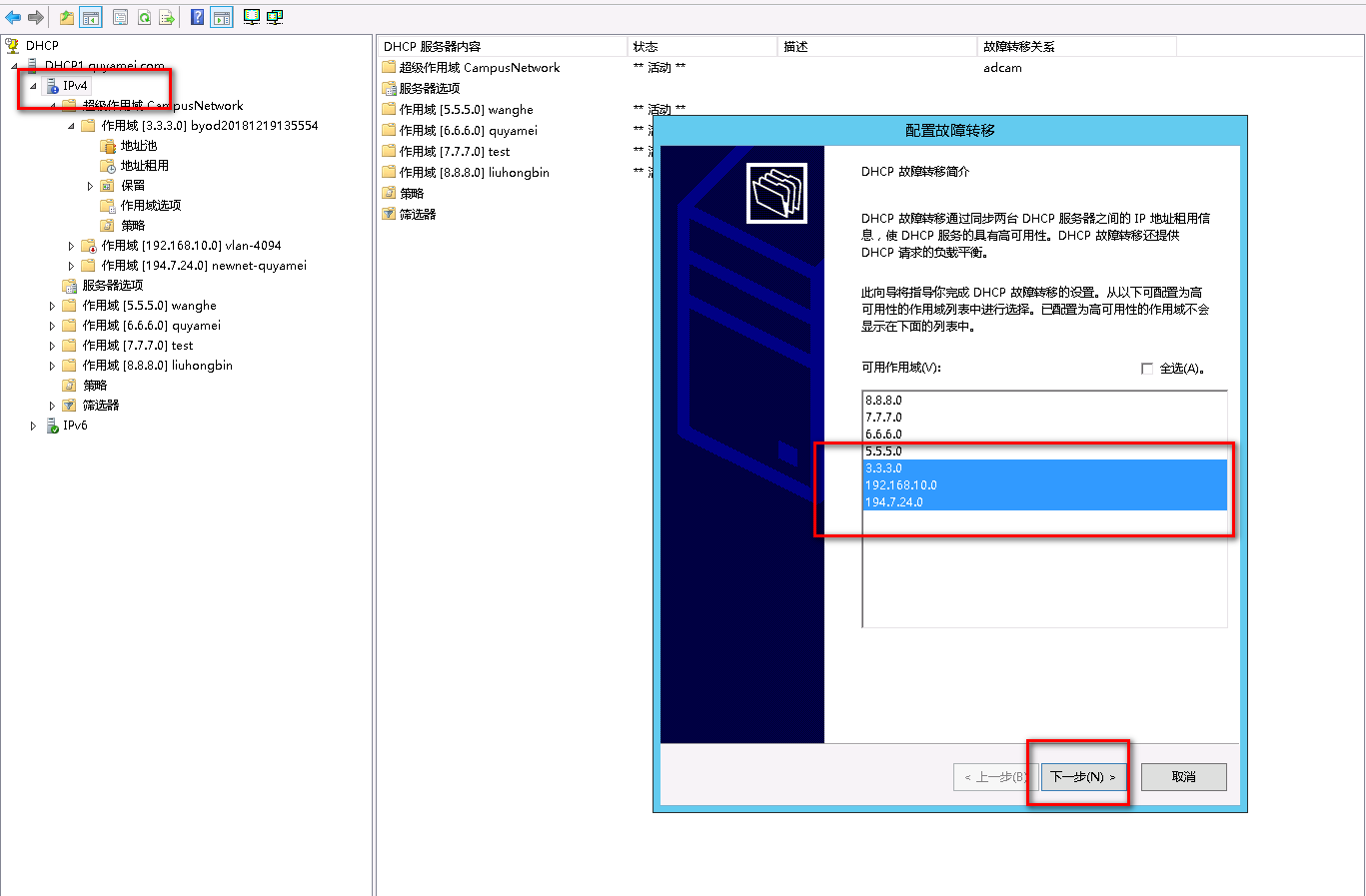Collapse the IPv4 tree node

pos(33,86)
